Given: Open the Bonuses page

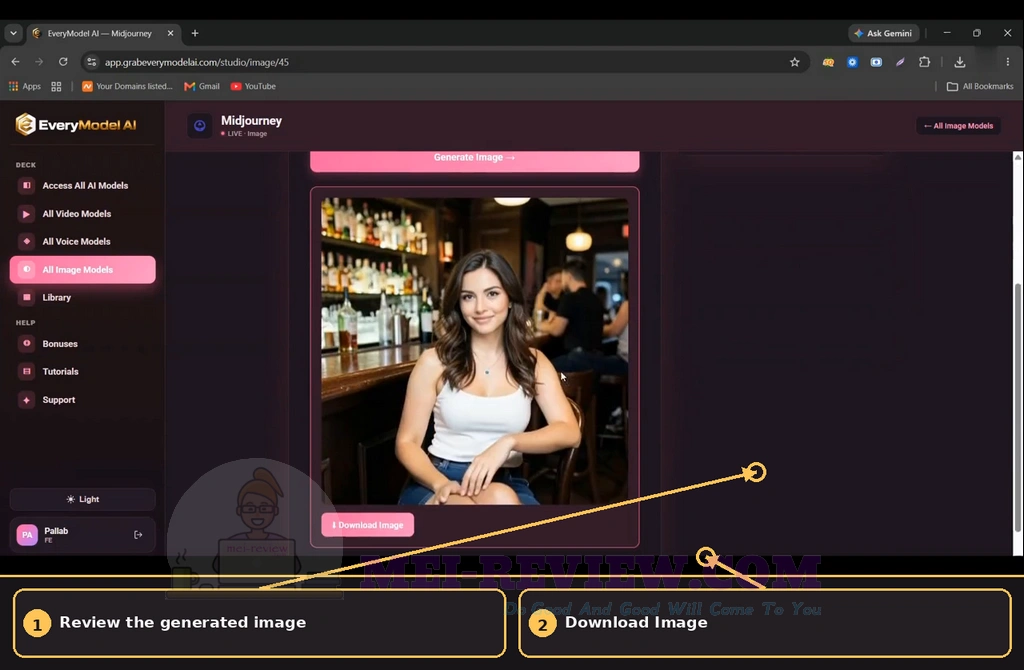Looking at the screenshot, I should [x=82, y=343].
